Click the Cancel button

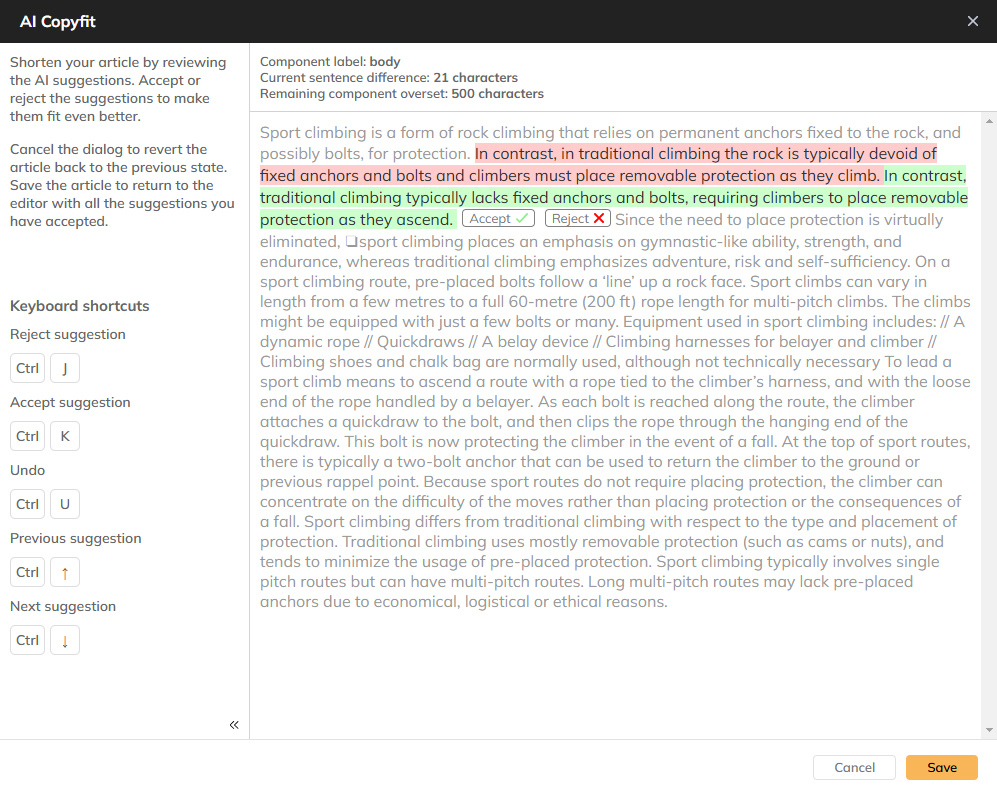pos(854,768)
